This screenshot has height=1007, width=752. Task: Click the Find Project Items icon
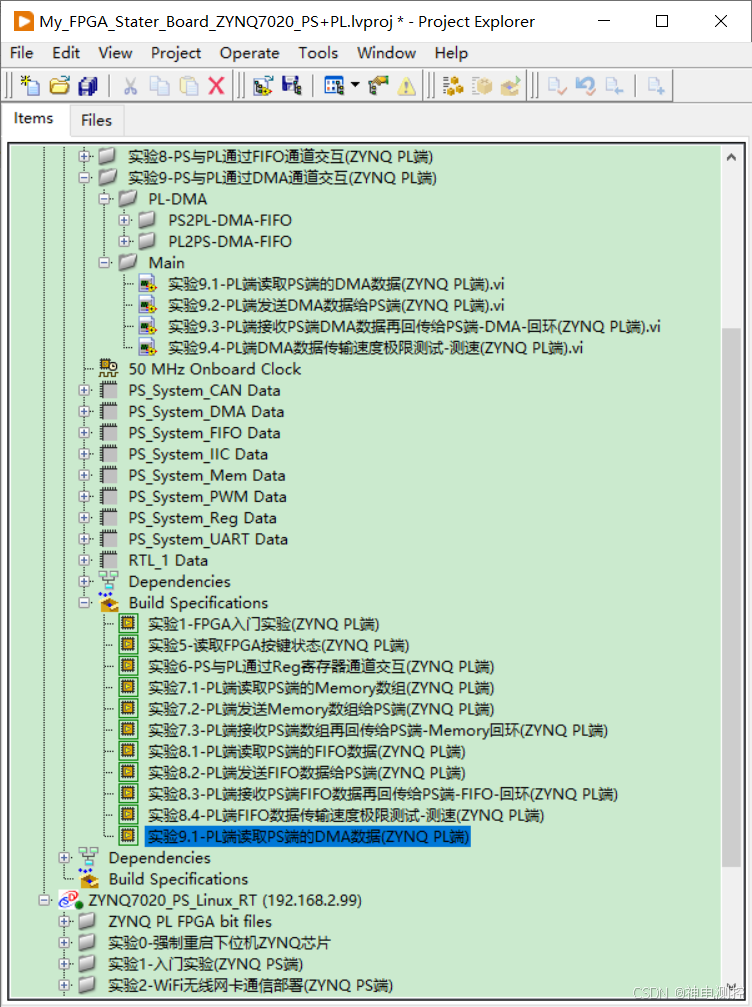(x=378, y=85)
